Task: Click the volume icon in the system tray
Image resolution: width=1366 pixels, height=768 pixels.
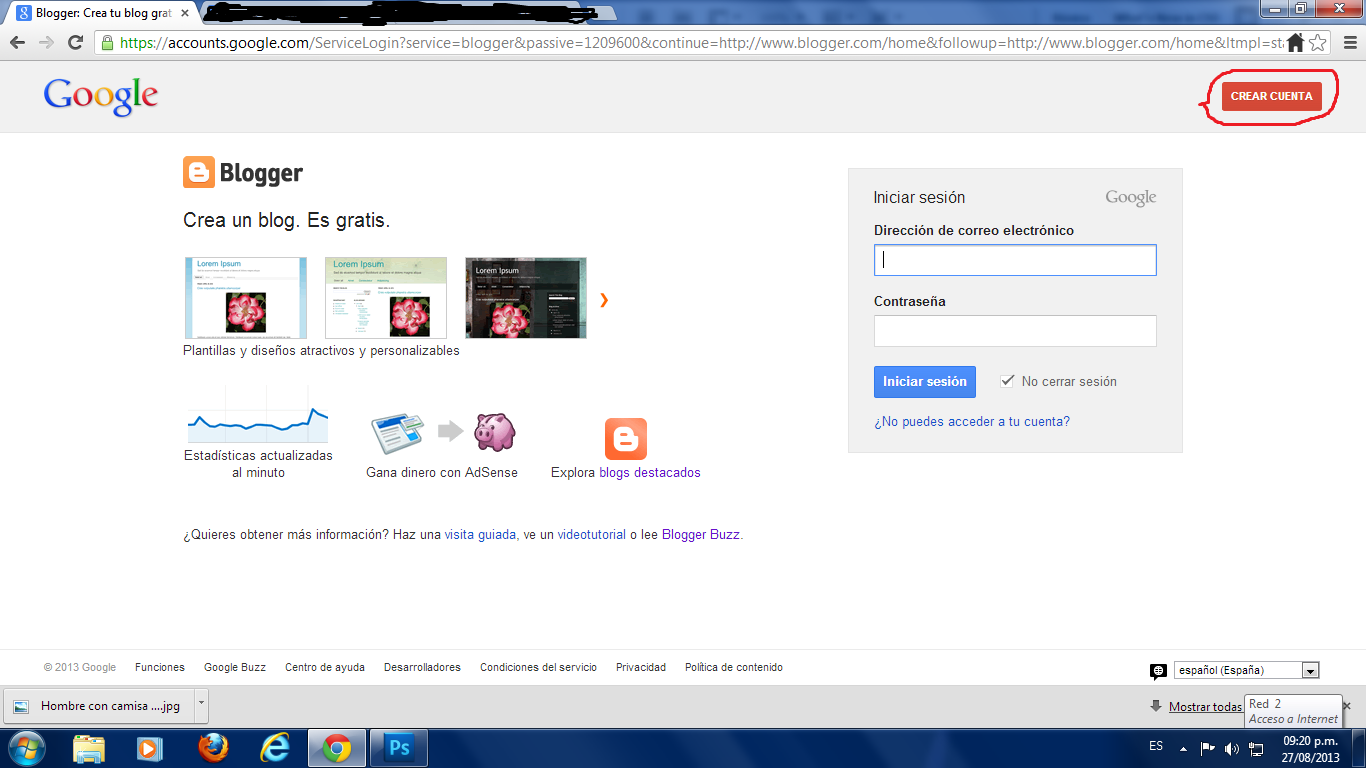Action: 1232,747
